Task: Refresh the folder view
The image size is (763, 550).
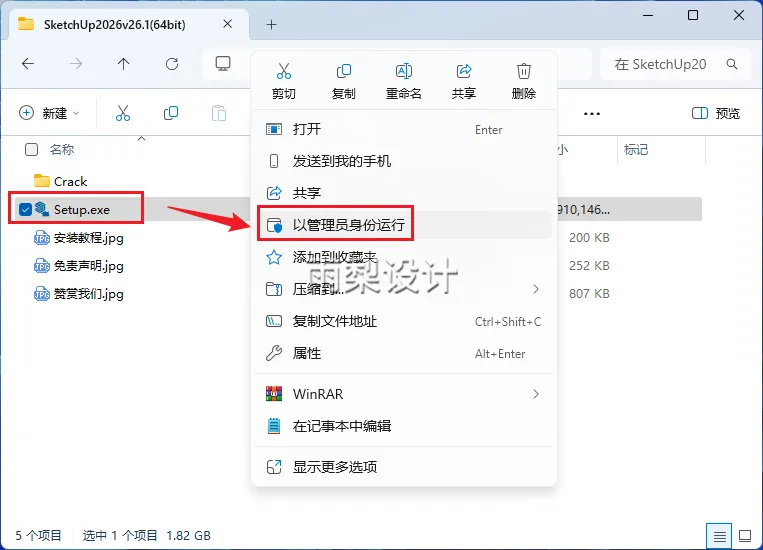Action: [x=172, y=64]
